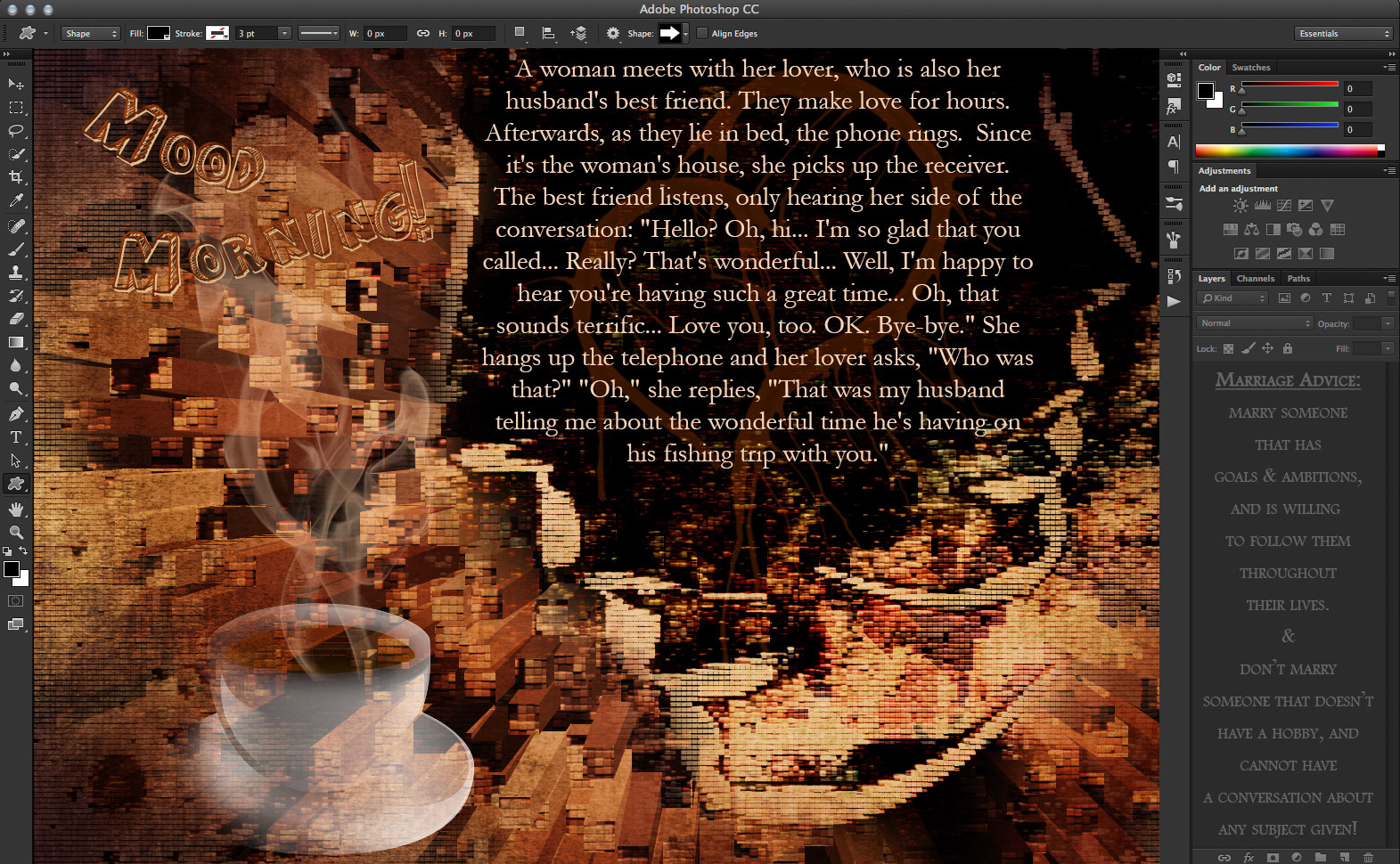The height and width of the screenshot is (864, 1400).
Task: Open the Shape tool mode dropdown
Action: coord(90,34)
